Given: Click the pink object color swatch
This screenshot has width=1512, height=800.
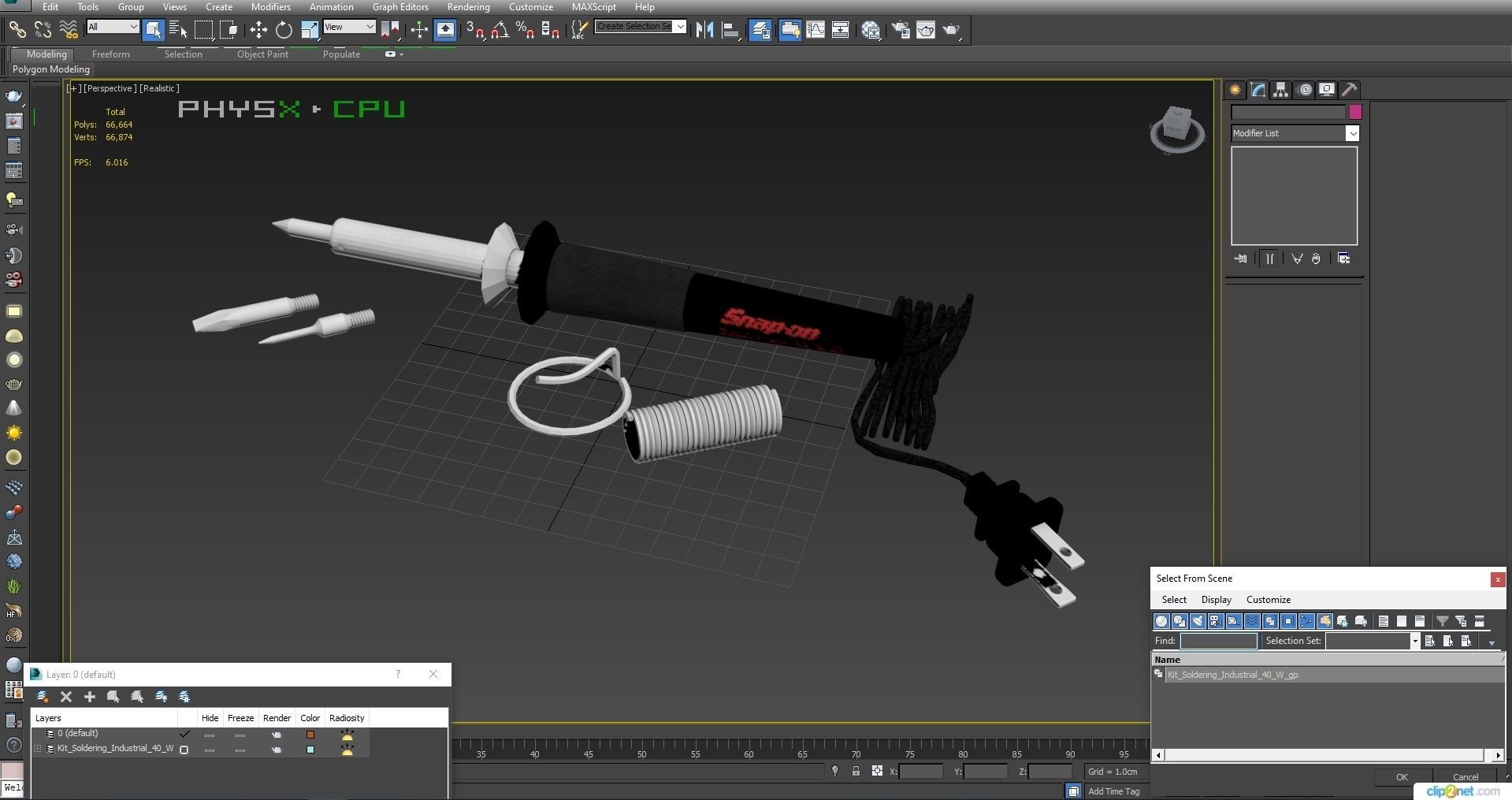Looking at the screenshot, I should pyautogui.click(x=1355, y=112).
